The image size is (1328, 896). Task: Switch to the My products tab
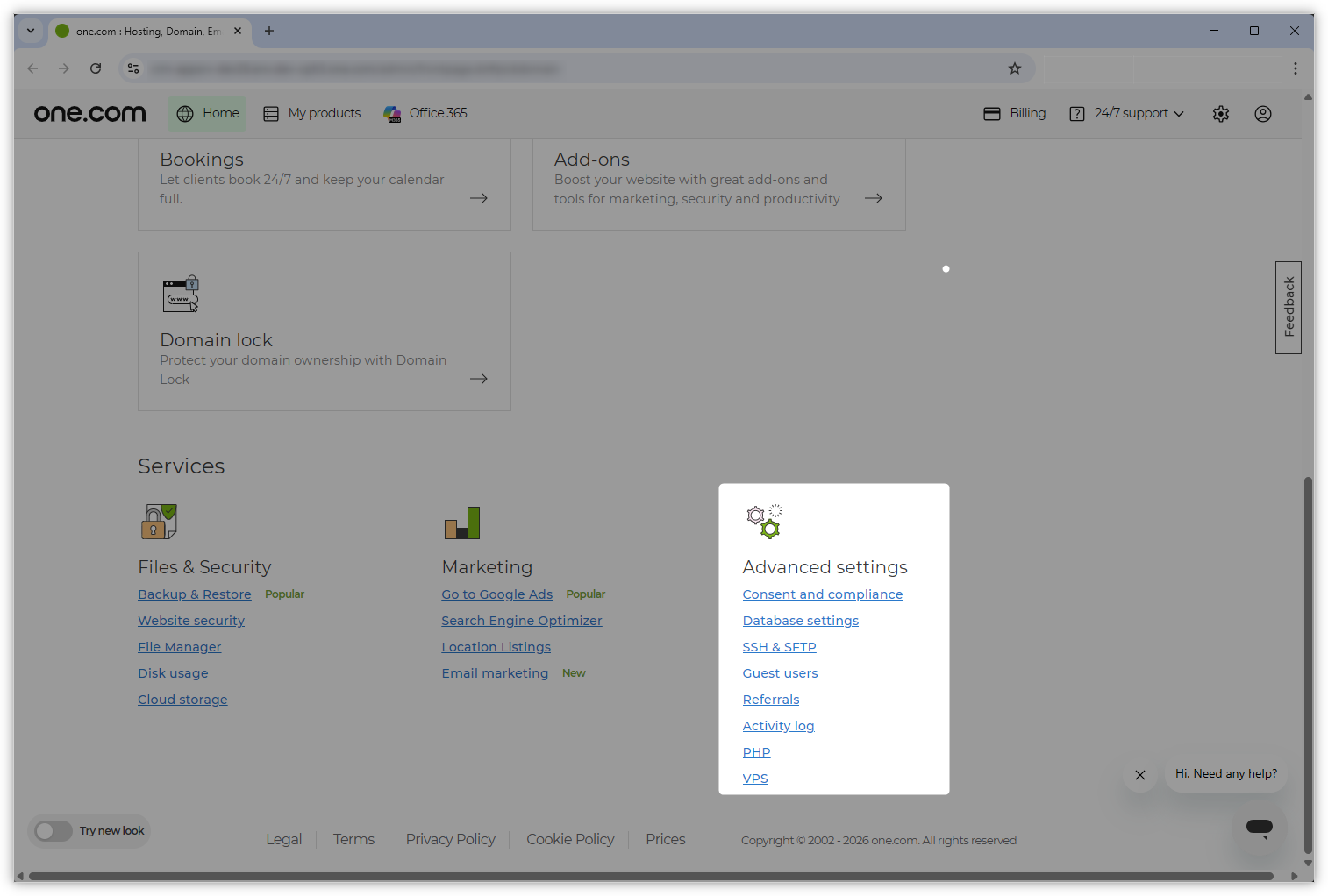pyautogui.click(x=311, y=112)
